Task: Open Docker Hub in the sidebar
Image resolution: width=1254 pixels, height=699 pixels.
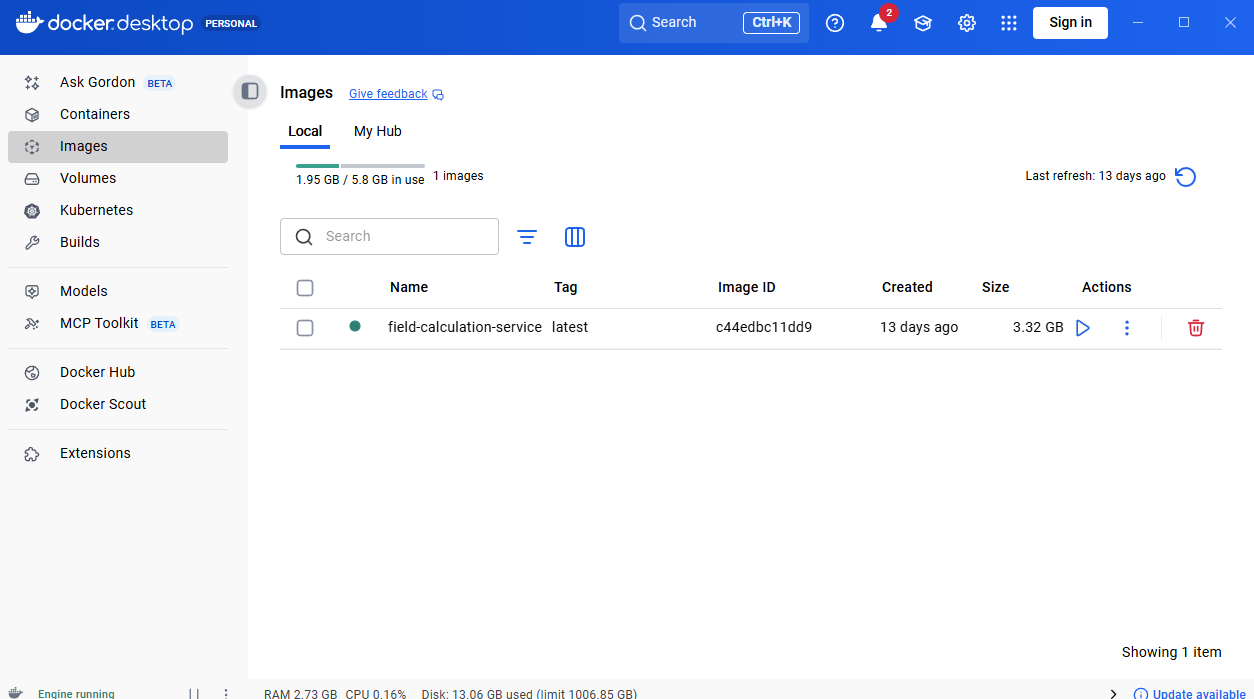Action: [118, 372]
